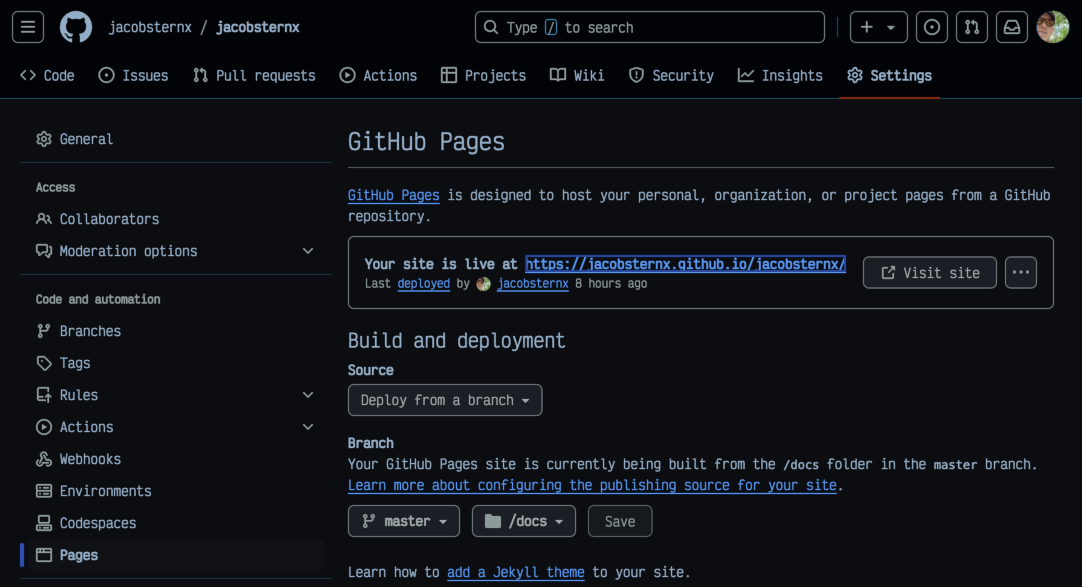The height and width of the screenshot is (587, 1082).
Task: Switch to the Projects tab
Action: pyautogui.click(x=484, y=76)
